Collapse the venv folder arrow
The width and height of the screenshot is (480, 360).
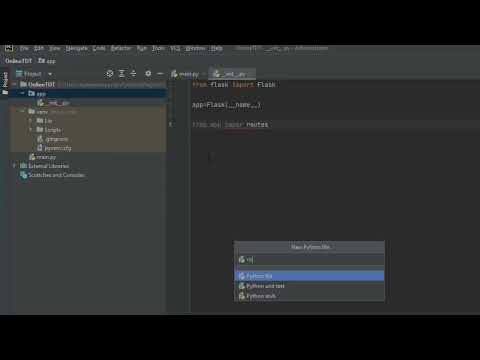pos(23,111)
